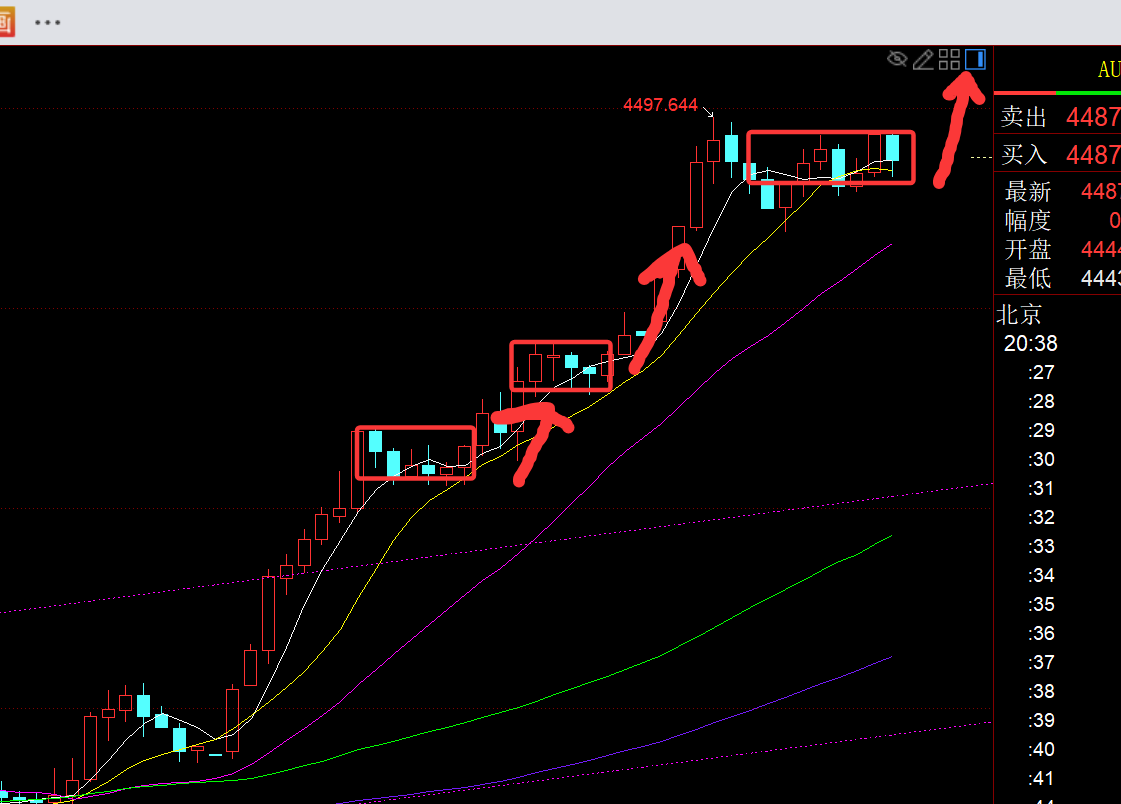The width and height of the screenshot is (1121, 804).
Task: Click the 幅度 change range row
Action: (x=1058, y=220)
